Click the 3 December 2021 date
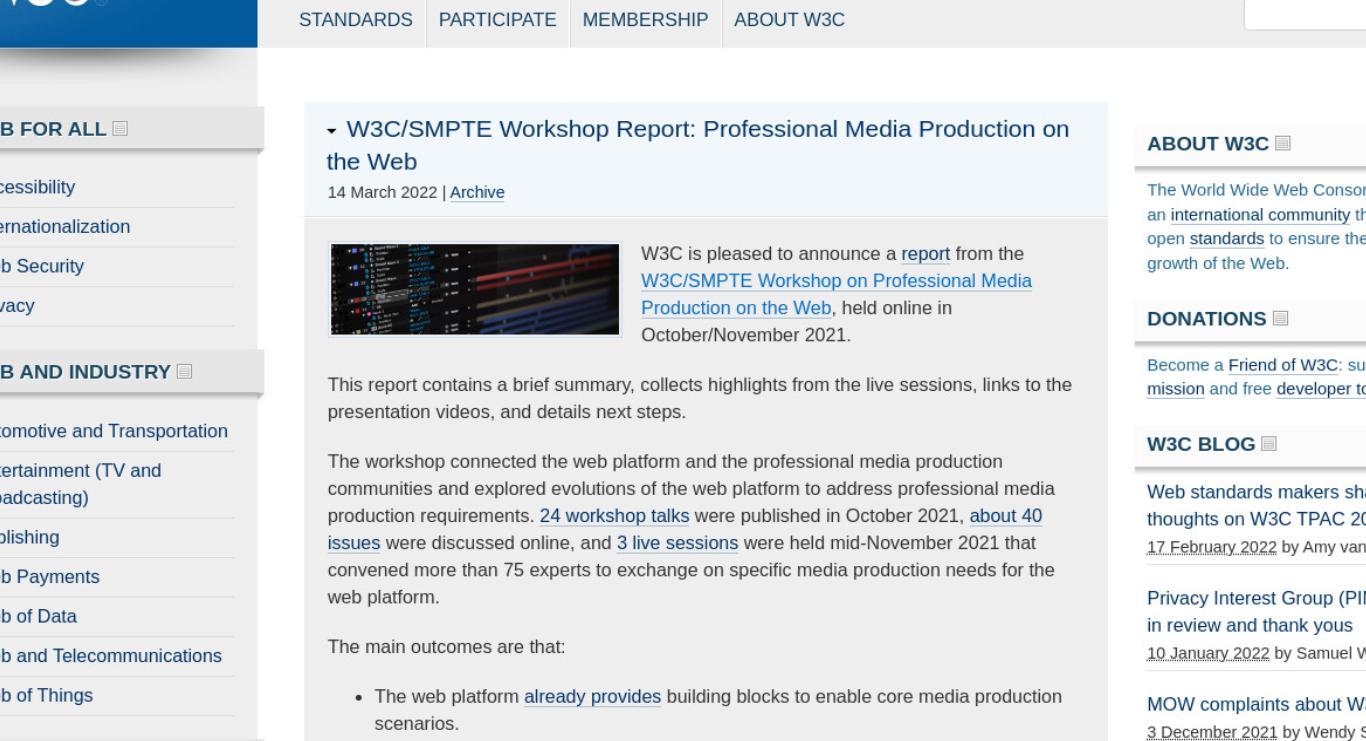The width and height of the screenshot is (1366, 741). pos(1212,732)
